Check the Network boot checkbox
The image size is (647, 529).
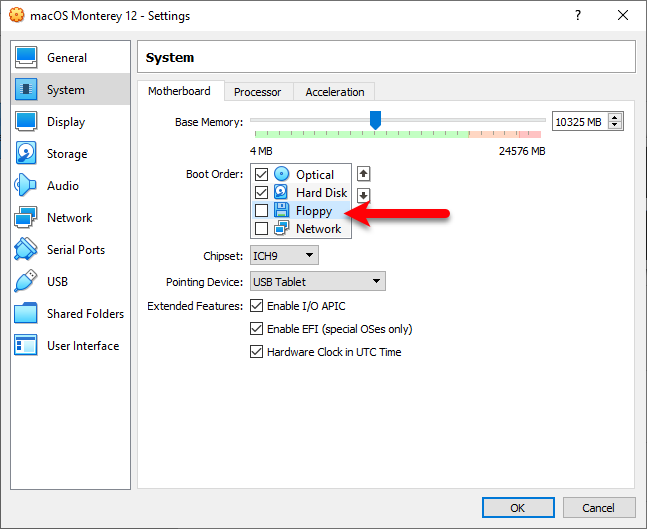click(261, 228)
